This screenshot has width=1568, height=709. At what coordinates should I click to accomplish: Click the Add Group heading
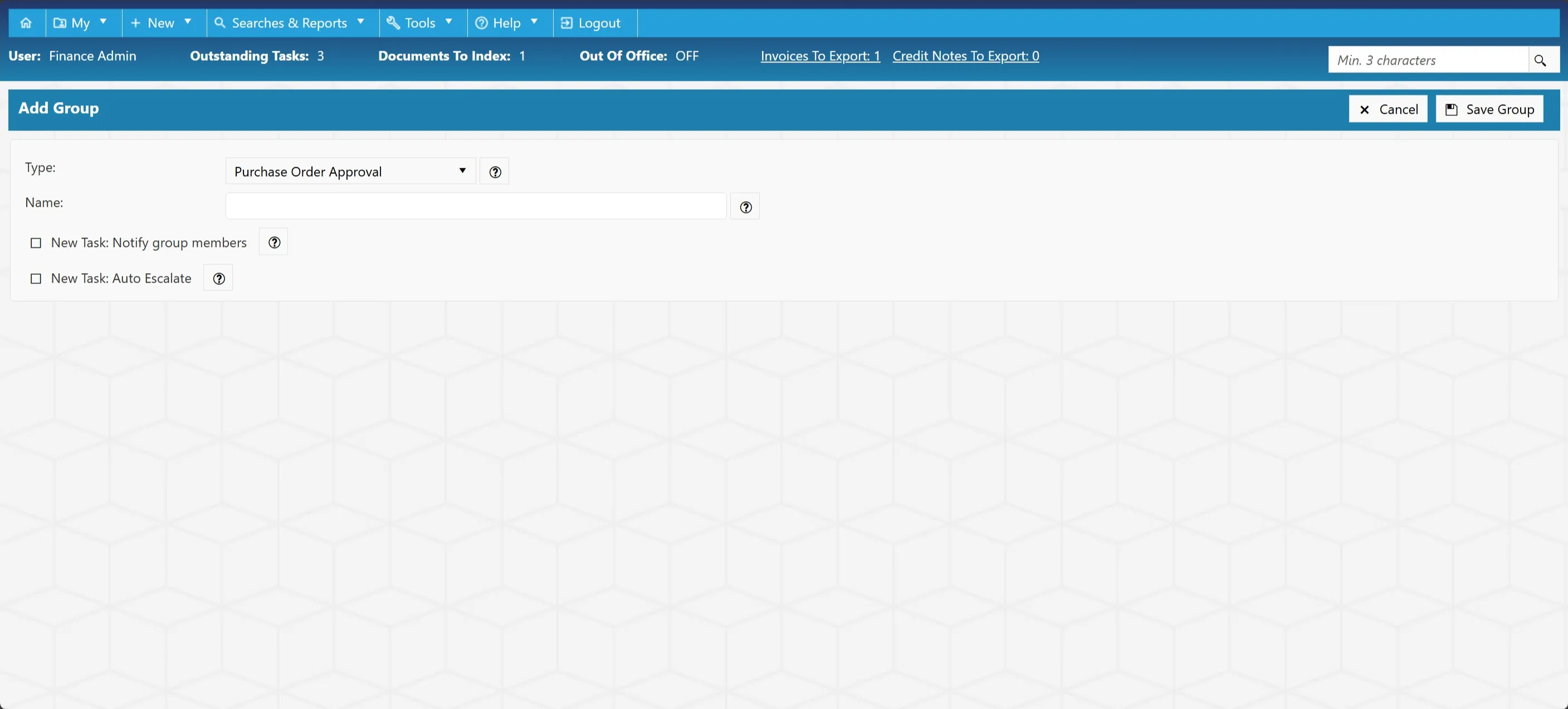tap(58, 108)
